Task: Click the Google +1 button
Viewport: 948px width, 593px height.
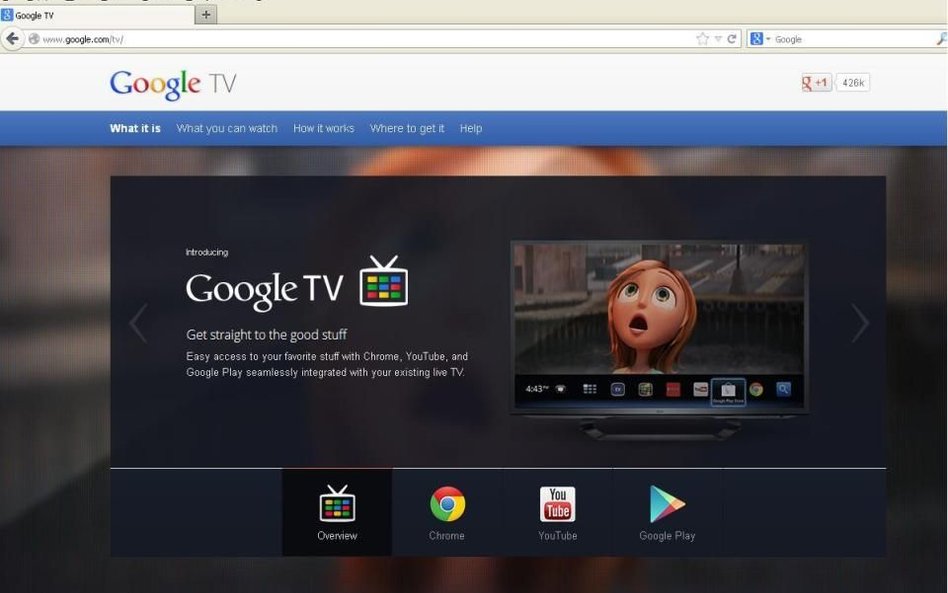Action: [816, 83]
